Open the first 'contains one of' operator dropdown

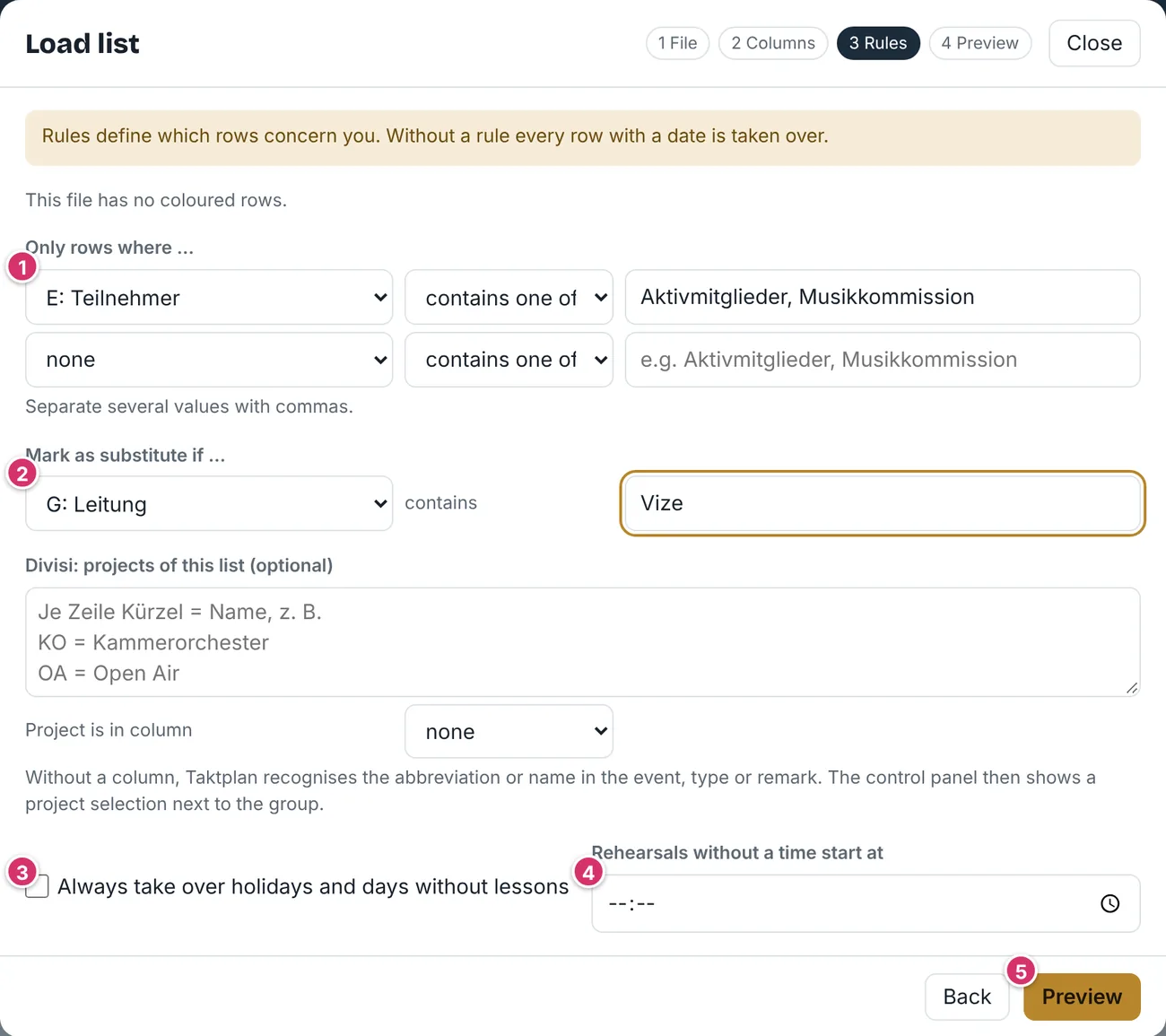coord(509,298)
